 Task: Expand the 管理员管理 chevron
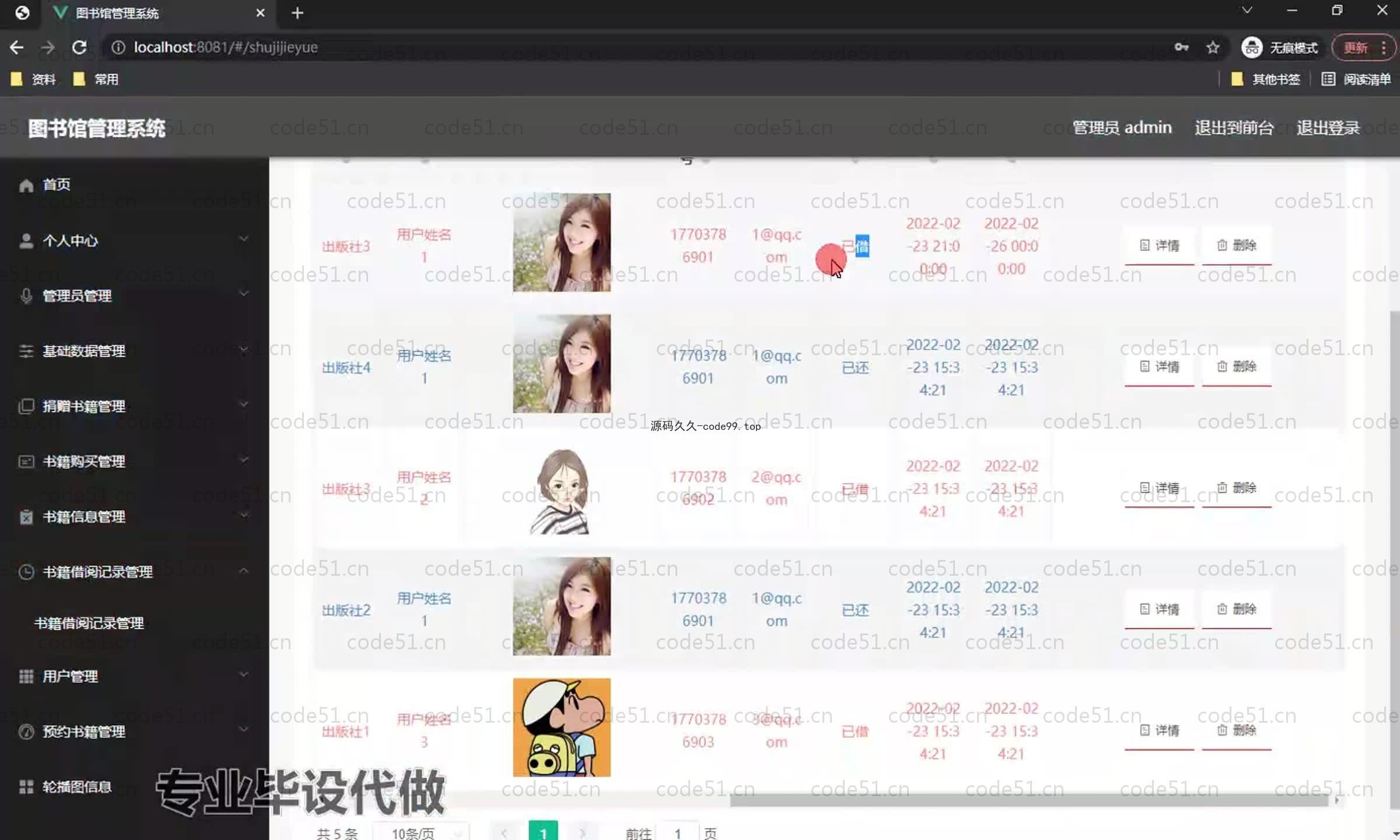pos(244,293)
